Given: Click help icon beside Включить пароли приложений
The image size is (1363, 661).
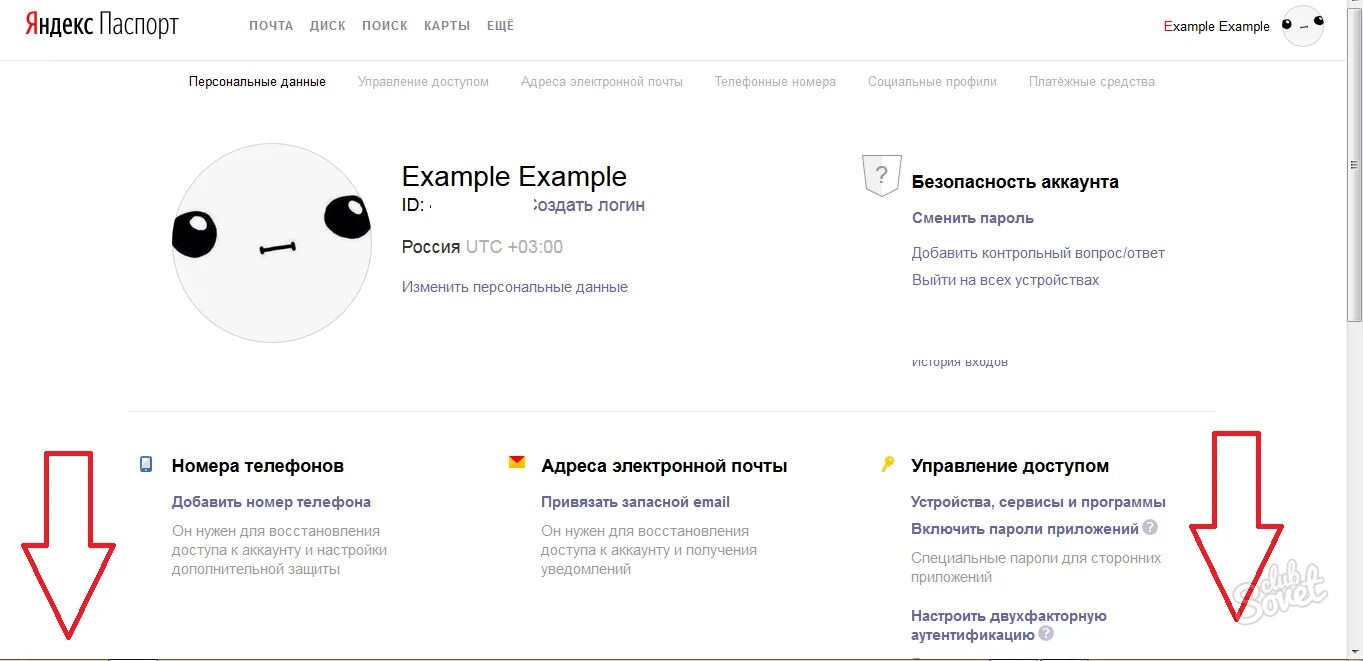Looking at the screenshot, I should (1150, 527).
